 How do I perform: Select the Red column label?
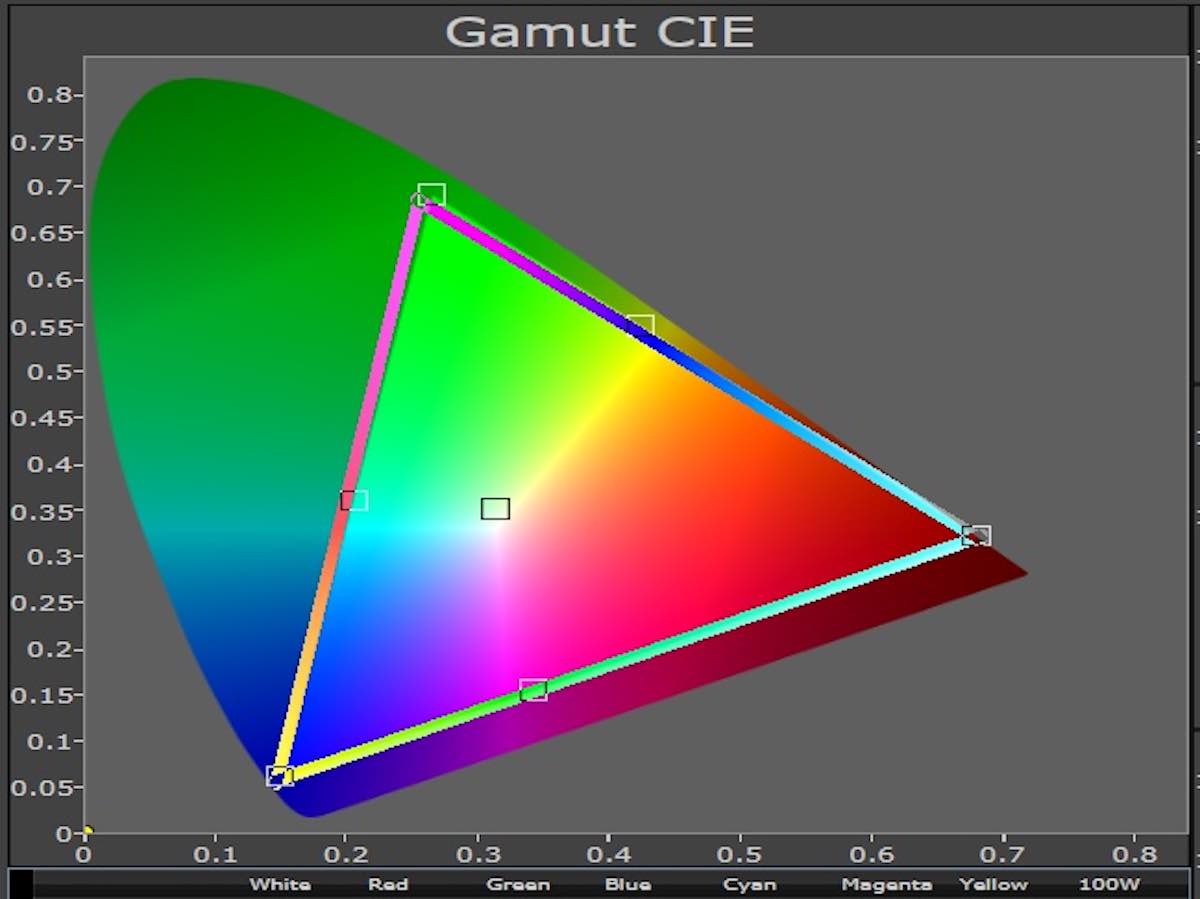click(x=388, y=885)
